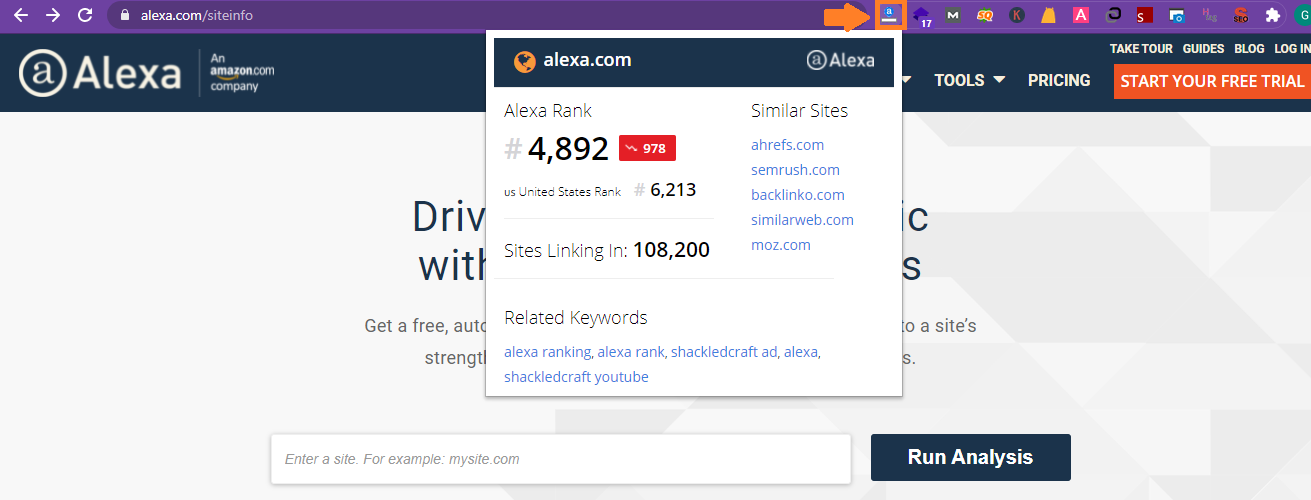Open the graduation cap extension with badge 17
Image resolution: width=1311 pixels, height=500 pixels.
[922, 16]
